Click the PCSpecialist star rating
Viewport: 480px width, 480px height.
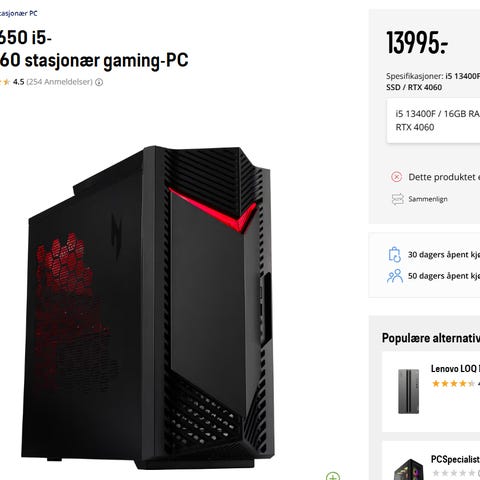click(455, 473)
